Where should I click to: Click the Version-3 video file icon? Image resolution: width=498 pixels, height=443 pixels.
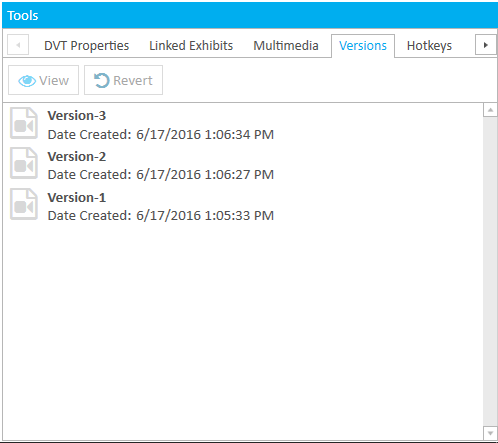click(24, 123)
